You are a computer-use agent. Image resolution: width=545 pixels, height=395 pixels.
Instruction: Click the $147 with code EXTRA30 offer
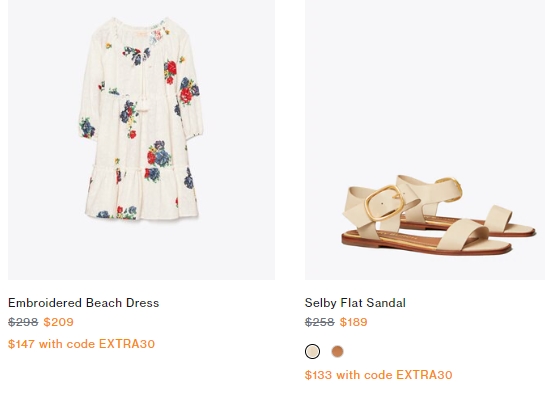(81, 344)
